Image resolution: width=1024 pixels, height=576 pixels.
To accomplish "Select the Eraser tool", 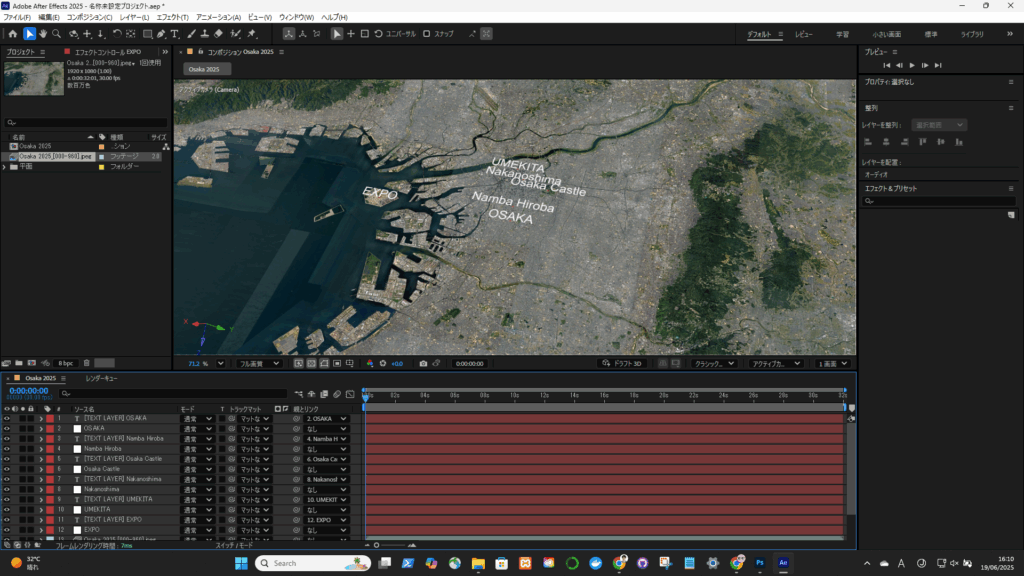I will pyautogui.click(x=218, y=34).
